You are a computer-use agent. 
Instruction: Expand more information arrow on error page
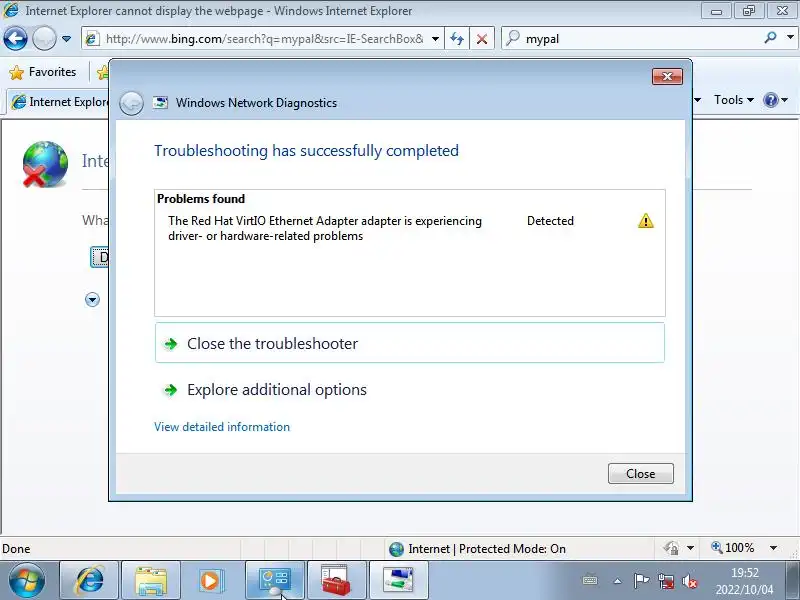click(92, 299)
